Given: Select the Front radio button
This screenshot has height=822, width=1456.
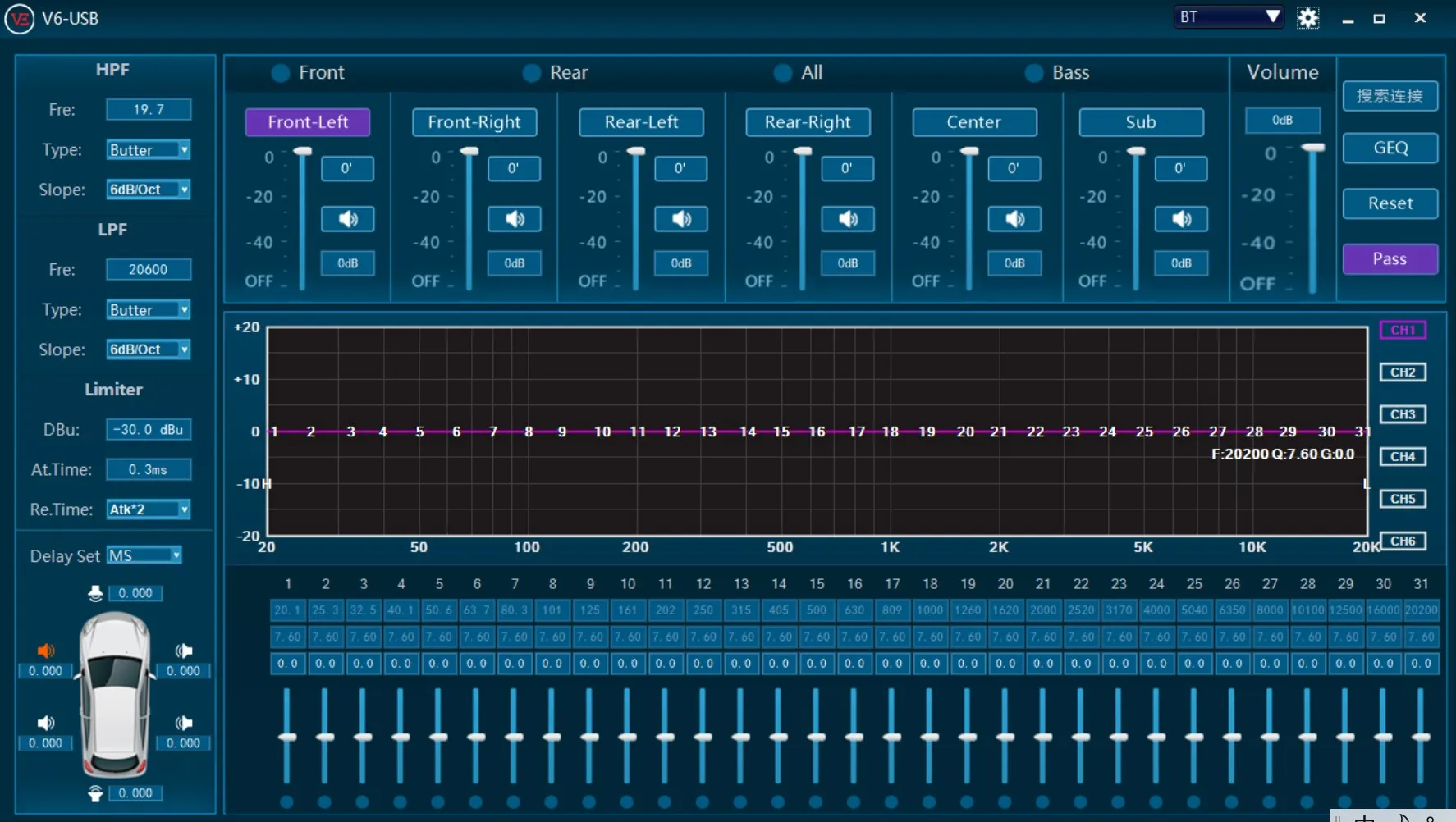Looking at the screenshot, I should (x=281, y=73).
